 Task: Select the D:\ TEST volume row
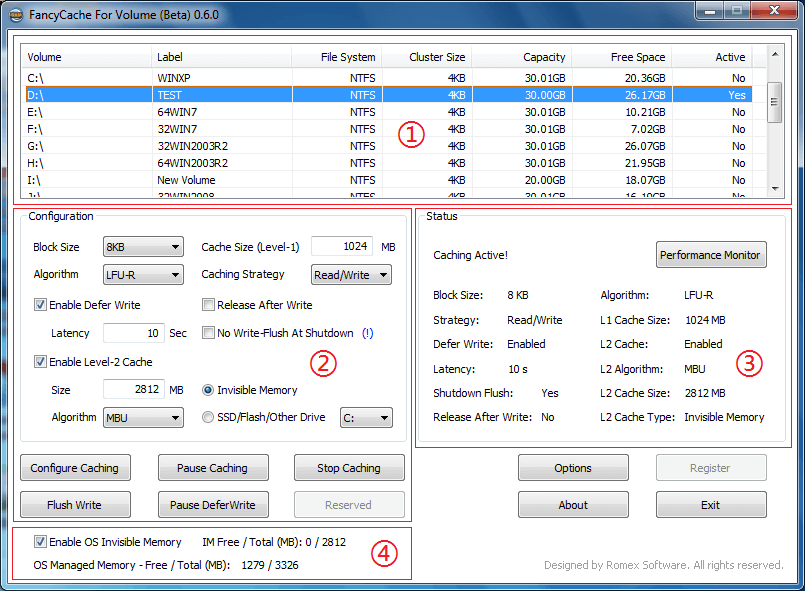[389, 95]
